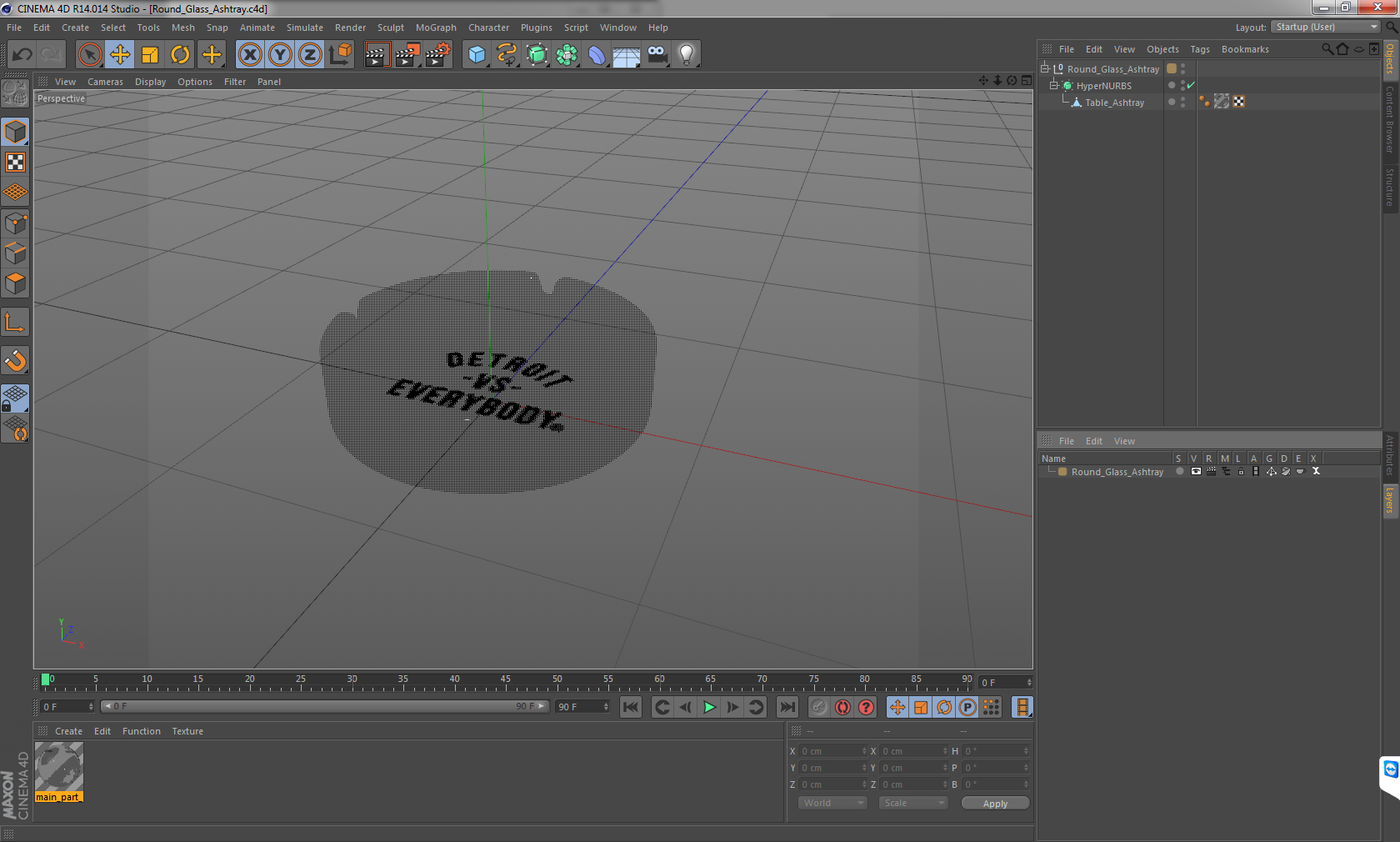This screenshot has width=1400, height=842.
Task: Open the spline Freehand tools
Action: click(x=507, y=55)
